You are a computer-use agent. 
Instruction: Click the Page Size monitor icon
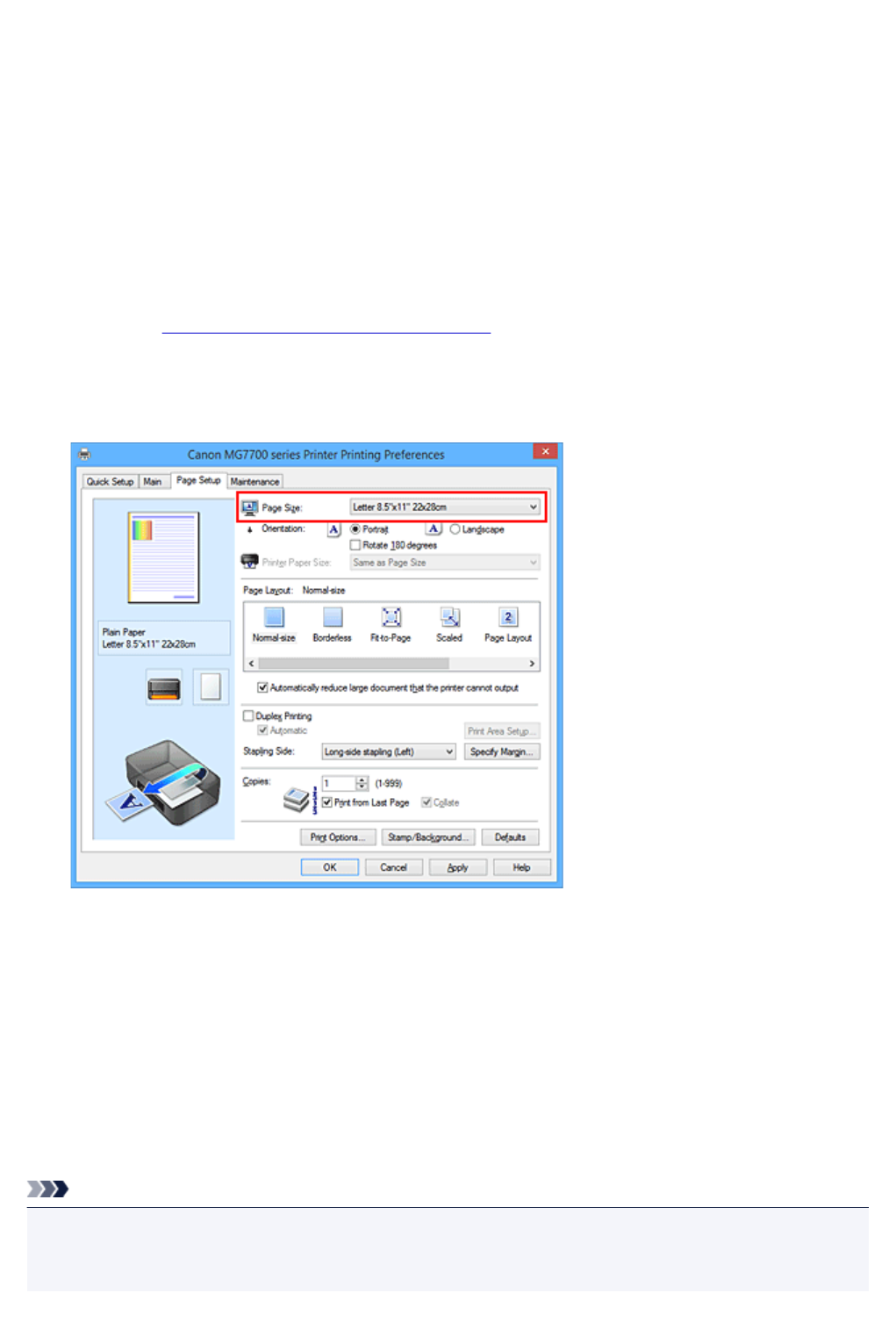click(250, 507)
